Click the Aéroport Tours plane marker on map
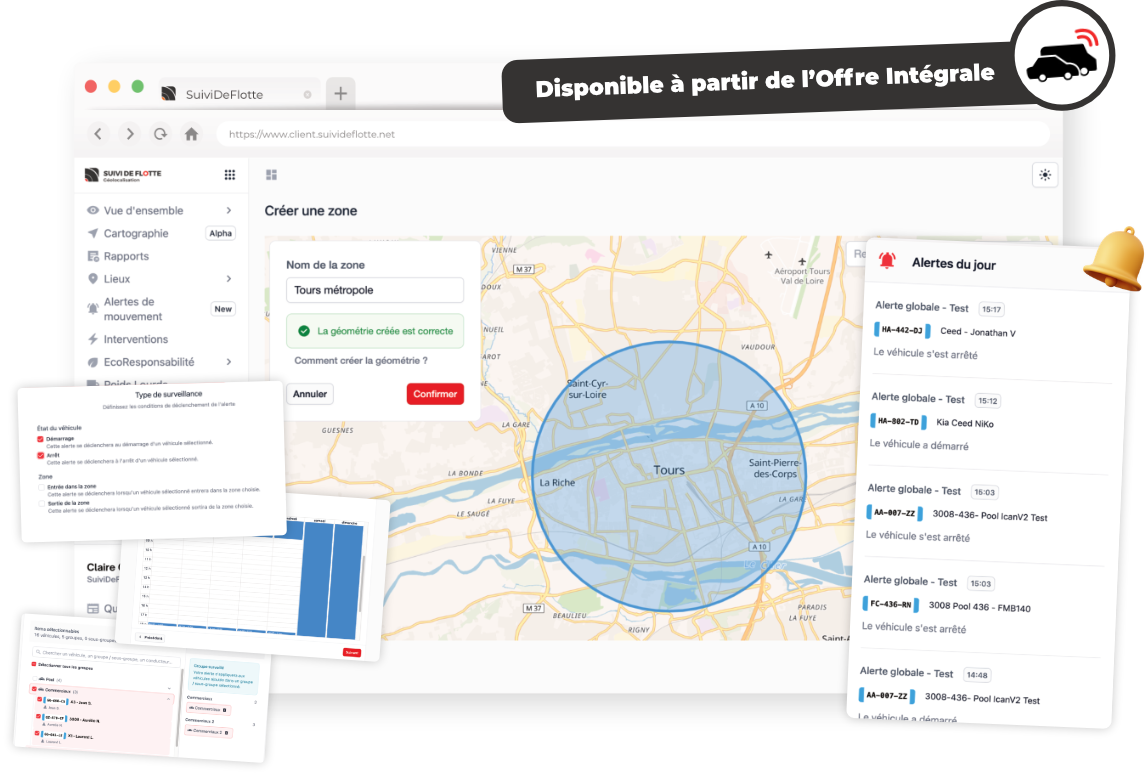Image resolution: width=1146 pixels, height=776 pixels. tap(802, 261)
